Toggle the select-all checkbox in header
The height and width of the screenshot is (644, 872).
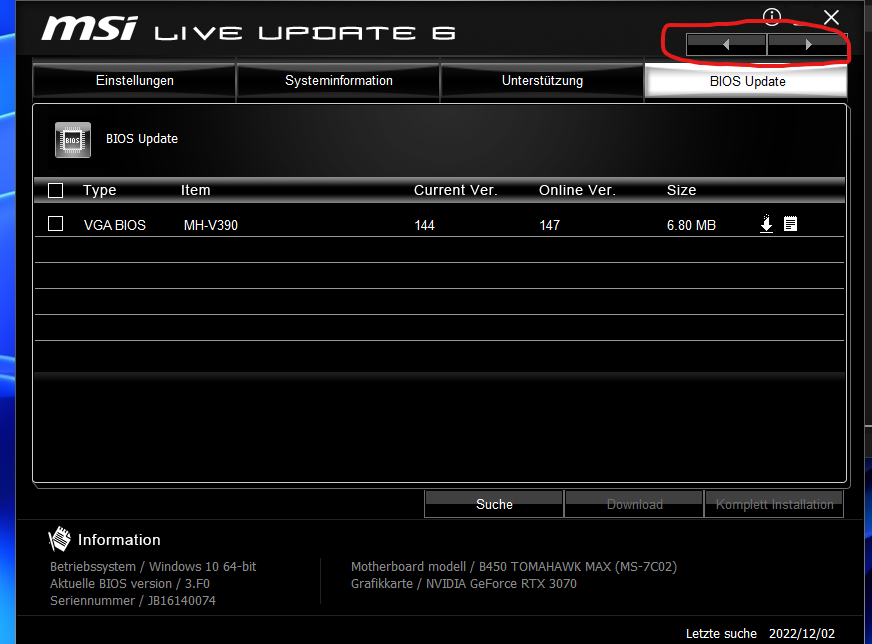click(x=56, y=191)
